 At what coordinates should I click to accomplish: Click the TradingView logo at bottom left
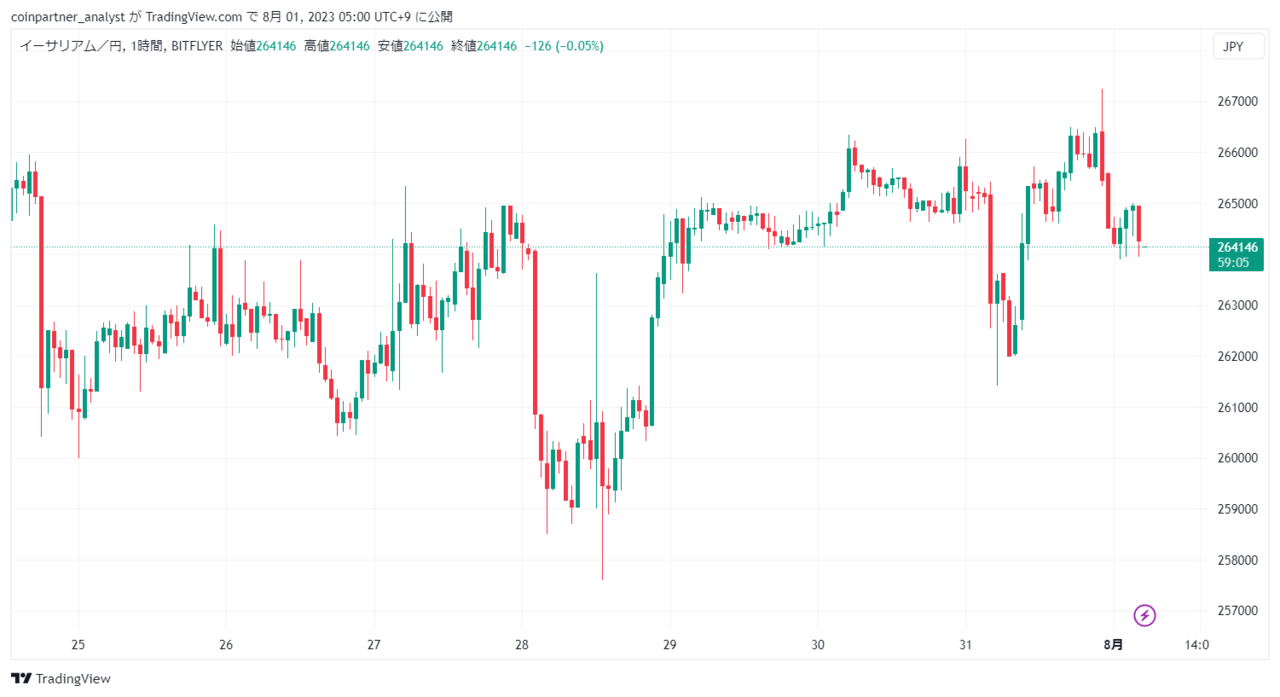61,679
